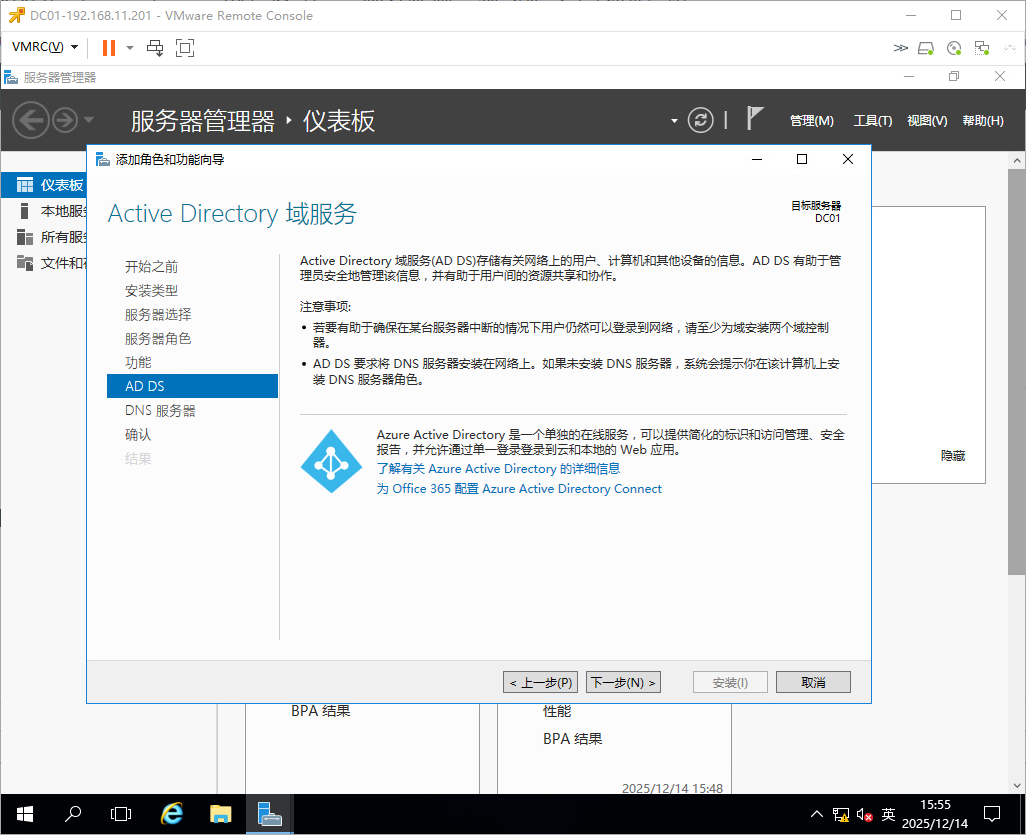
Task: Click the 下一步(N) button
Action: (623, 682)
